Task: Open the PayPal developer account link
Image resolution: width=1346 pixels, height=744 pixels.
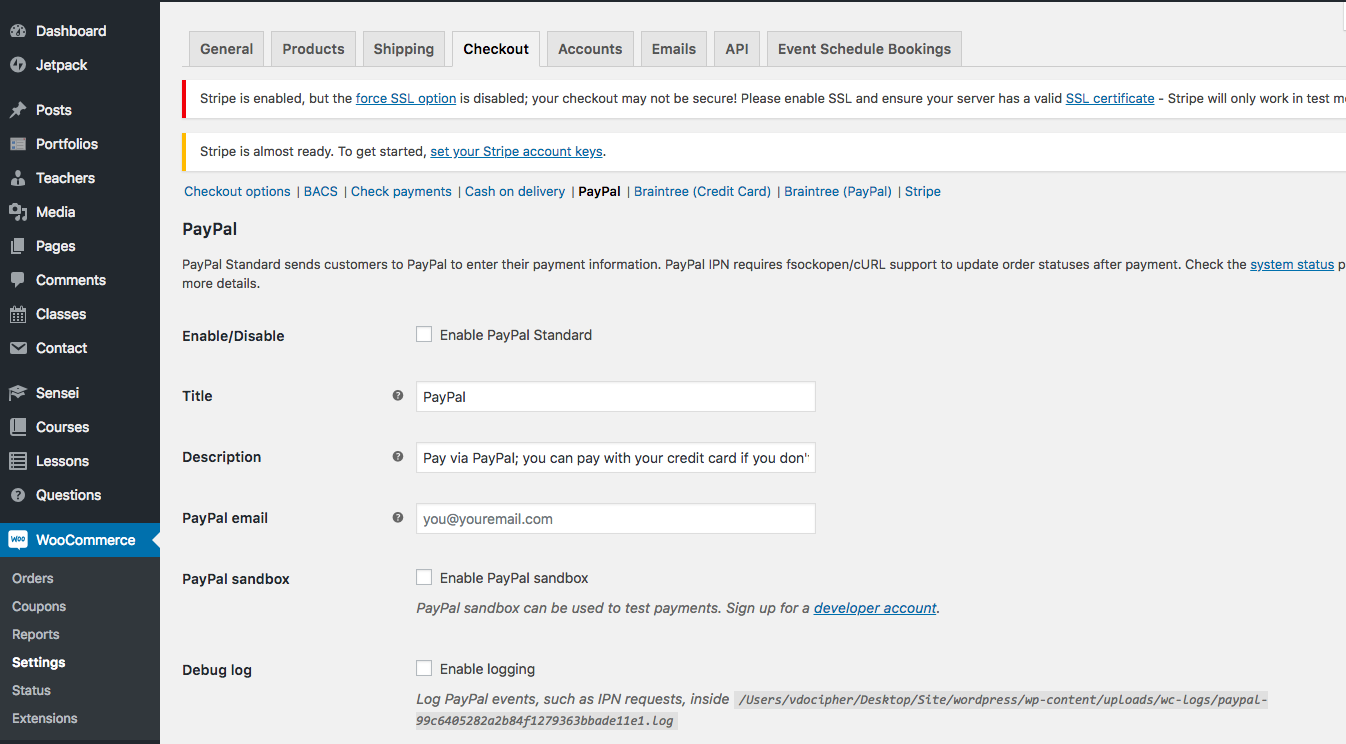Action: [875, 608]
